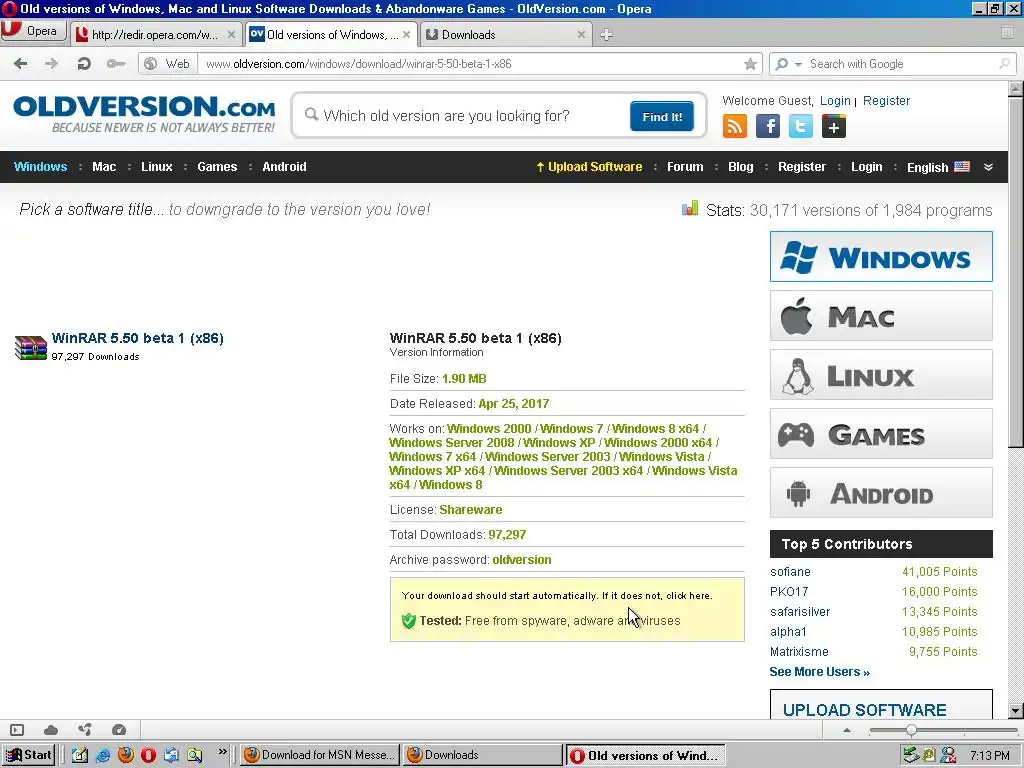The width and height of the screenshot is (1024, 768).
Task: Open zoom menu arrow beside slider
Action: point(847,730)
